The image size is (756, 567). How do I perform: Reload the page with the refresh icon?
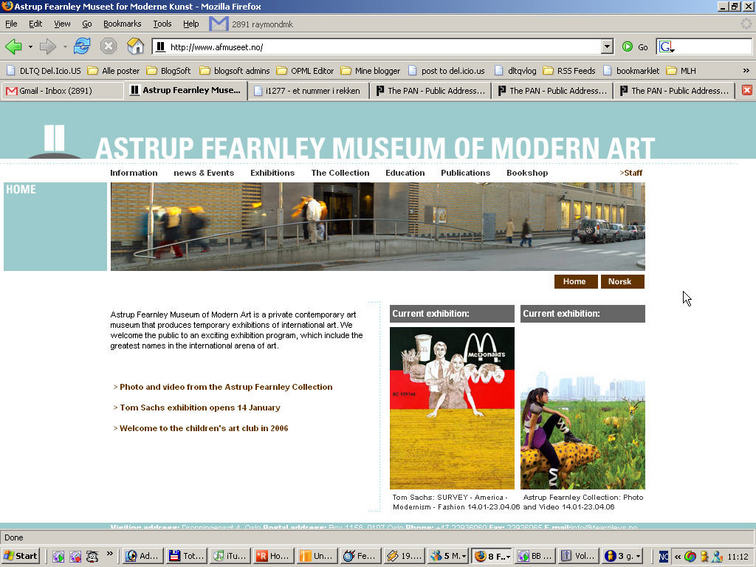pyautogui.click(x=82, y=46)
